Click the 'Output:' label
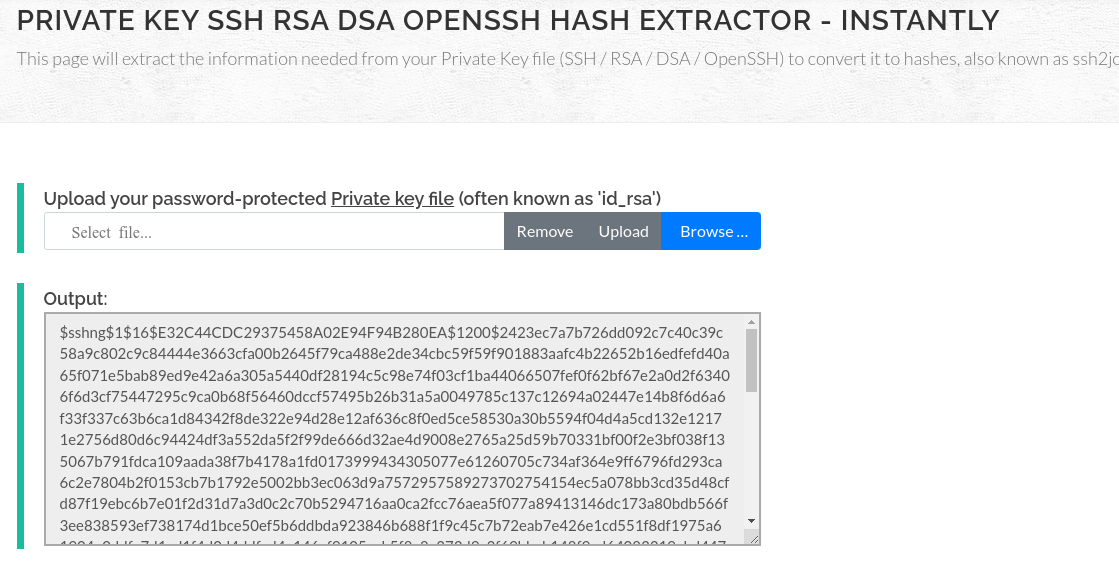This screenshot has width=1119, height=571. [x=76, y=298]
